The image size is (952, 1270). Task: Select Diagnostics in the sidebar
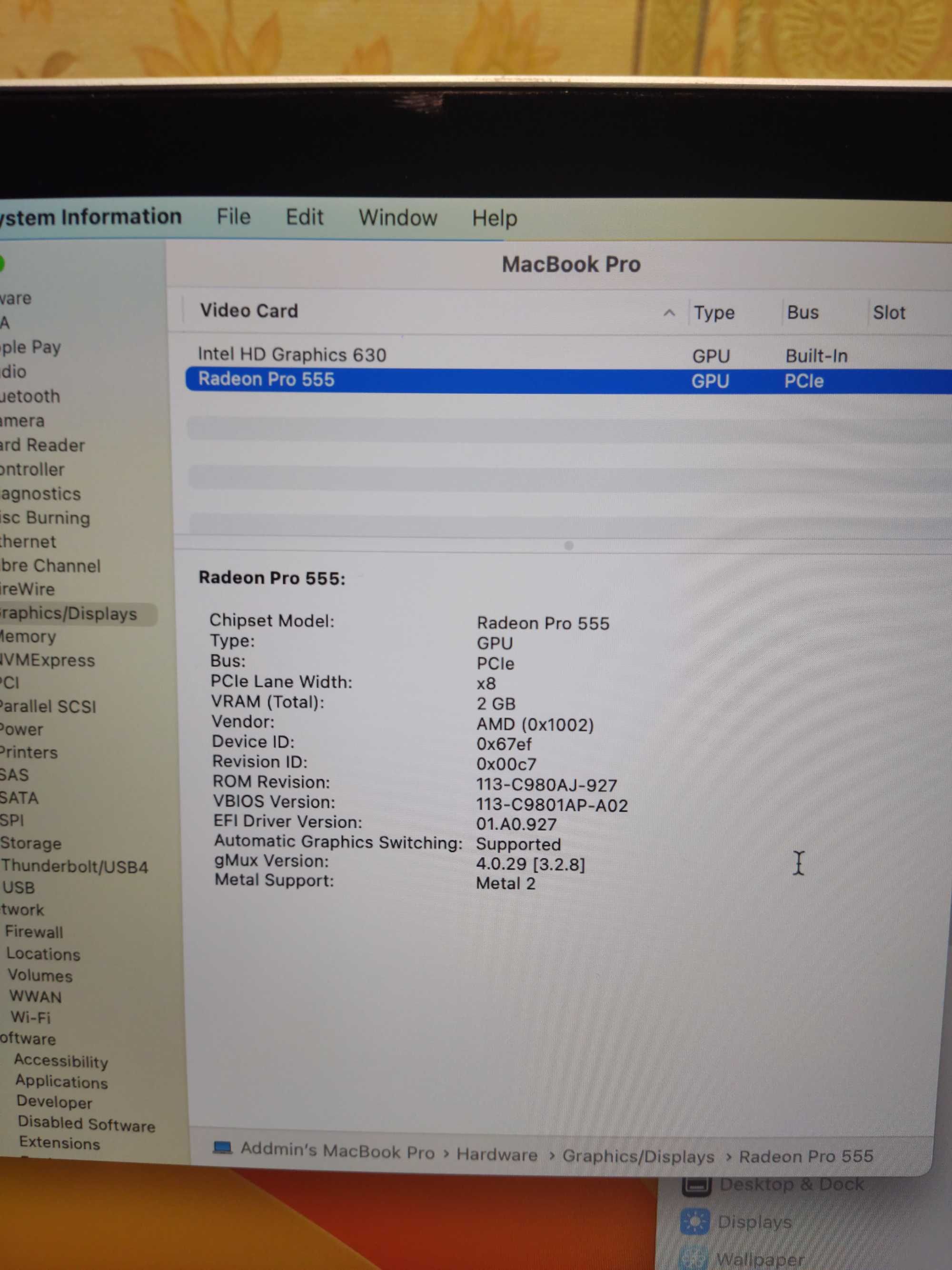(40, 494)
